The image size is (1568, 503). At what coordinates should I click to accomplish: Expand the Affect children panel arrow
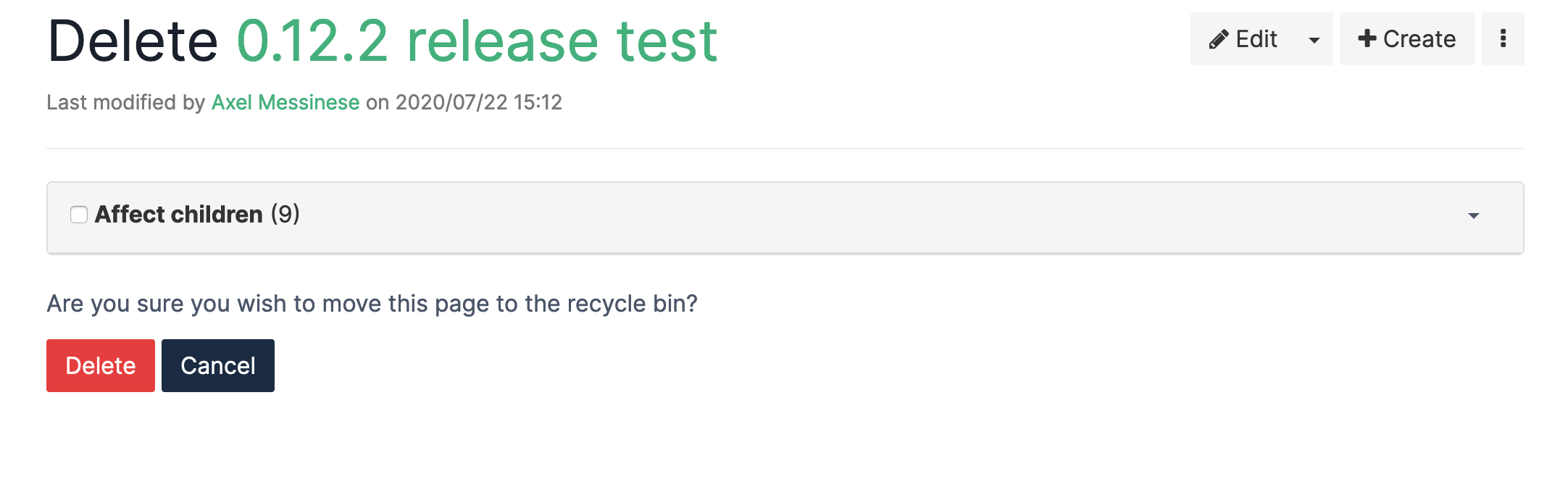pyautogui.click(x=1473, y=215)
